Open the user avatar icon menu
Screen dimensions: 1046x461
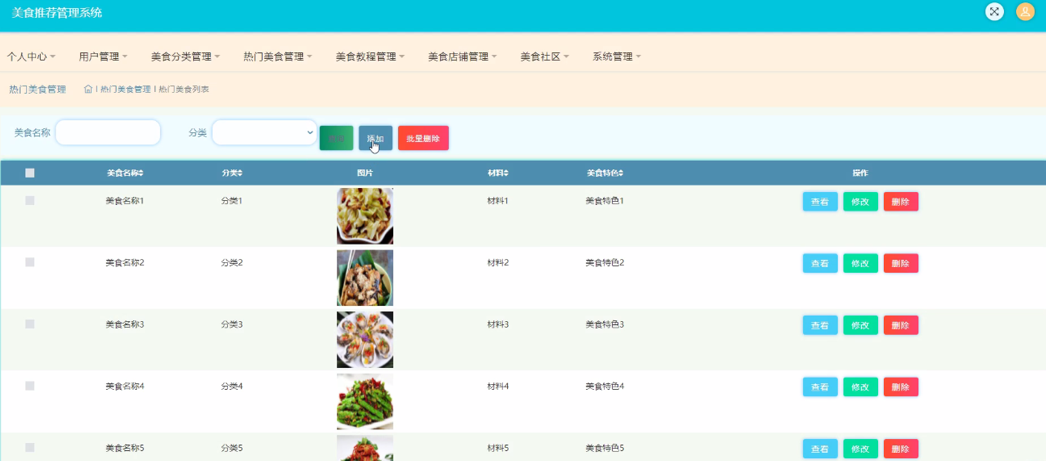1025,11
